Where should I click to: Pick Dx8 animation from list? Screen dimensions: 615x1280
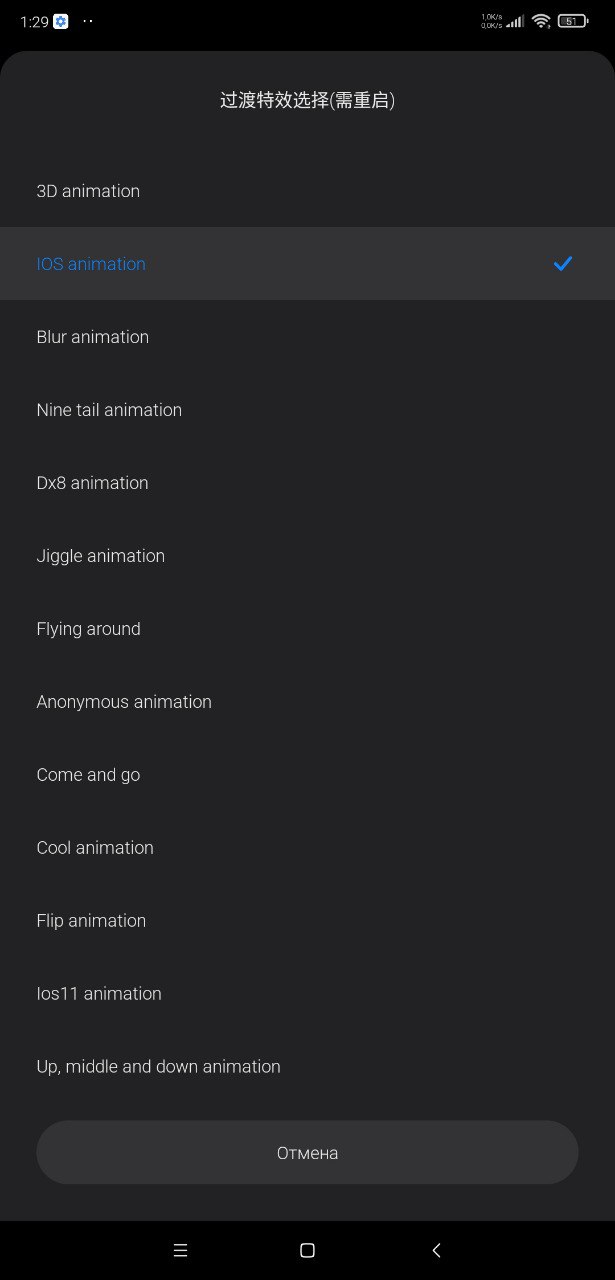(307, 483)
